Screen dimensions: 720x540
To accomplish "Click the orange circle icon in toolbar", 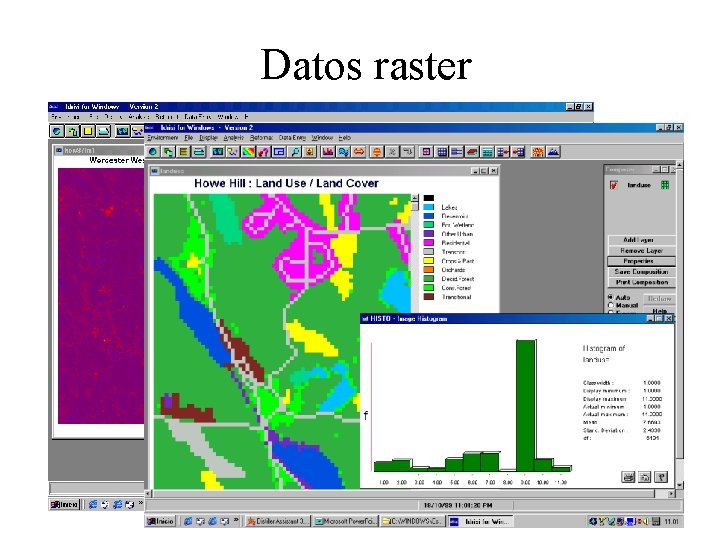I will [377, 152].
